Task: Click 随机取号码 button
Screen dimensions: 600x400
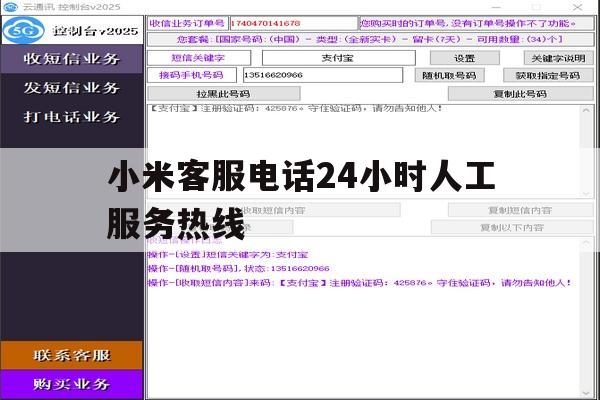Action: click(450, 75)
